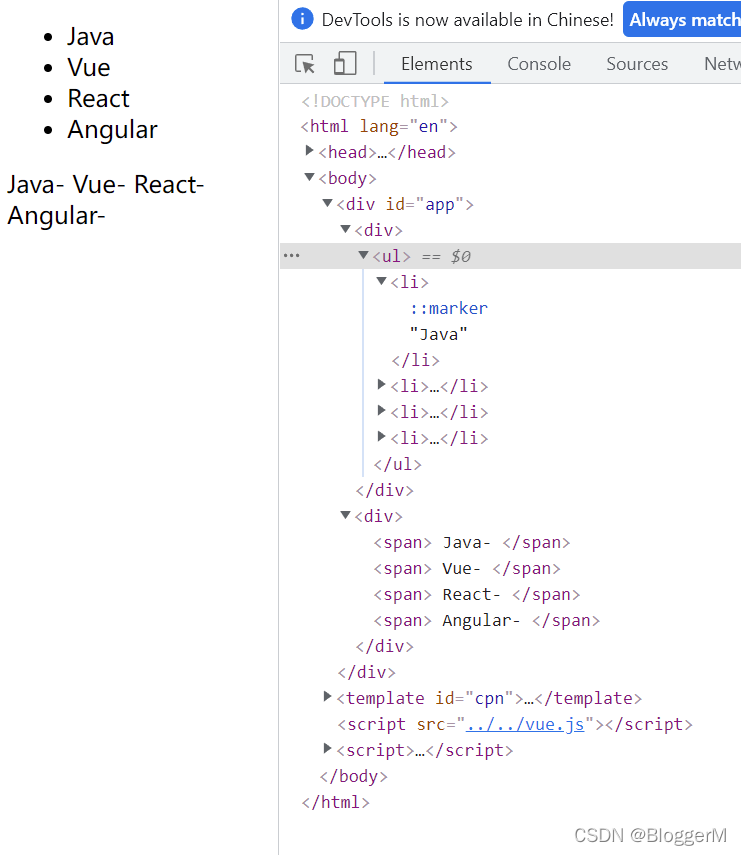Click the React- span text on the page

(x=169, y=184)
